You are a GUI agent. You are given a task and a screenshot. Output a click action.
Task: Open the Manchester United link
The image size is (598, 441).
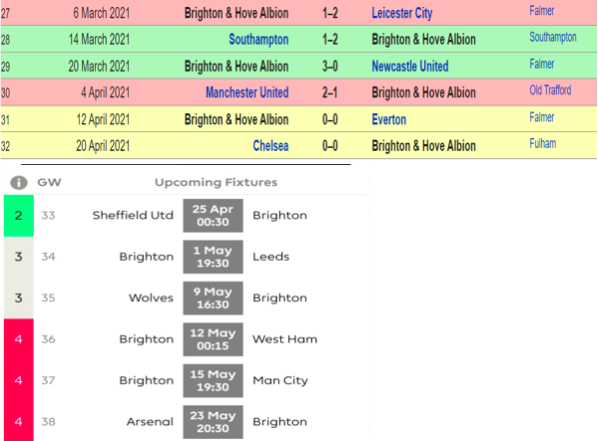point(247,92)
